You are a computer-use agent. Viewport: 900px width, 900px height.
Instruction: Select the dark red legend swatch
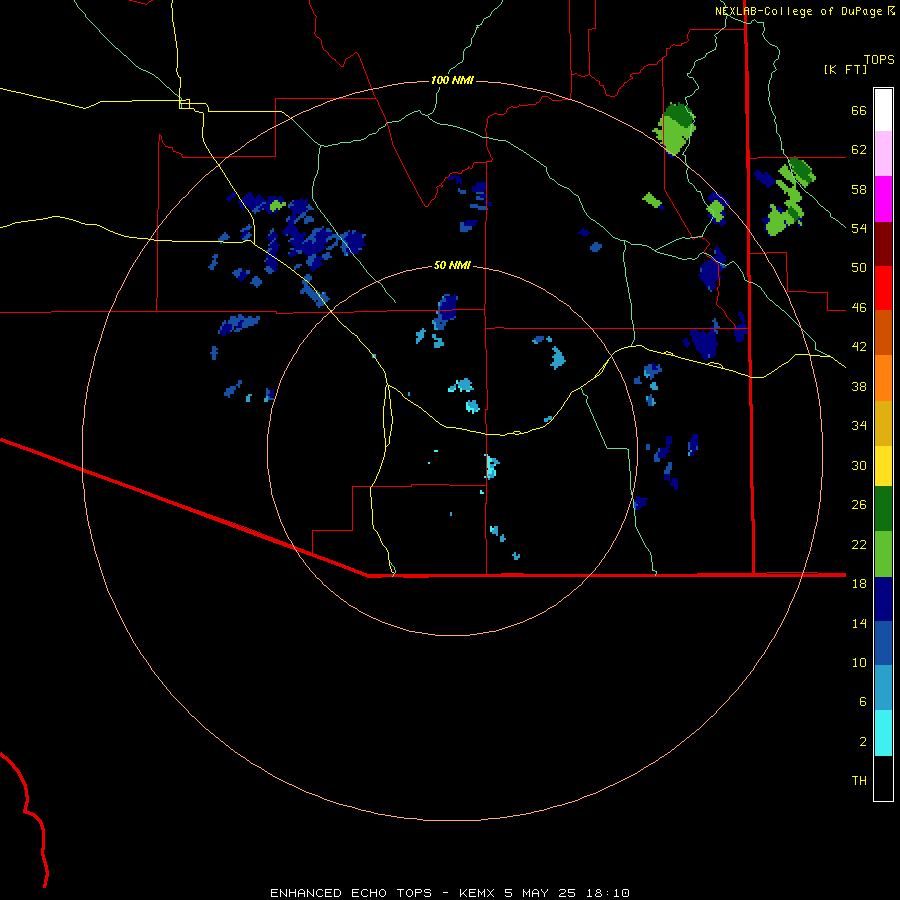click(x=883, y=244)
